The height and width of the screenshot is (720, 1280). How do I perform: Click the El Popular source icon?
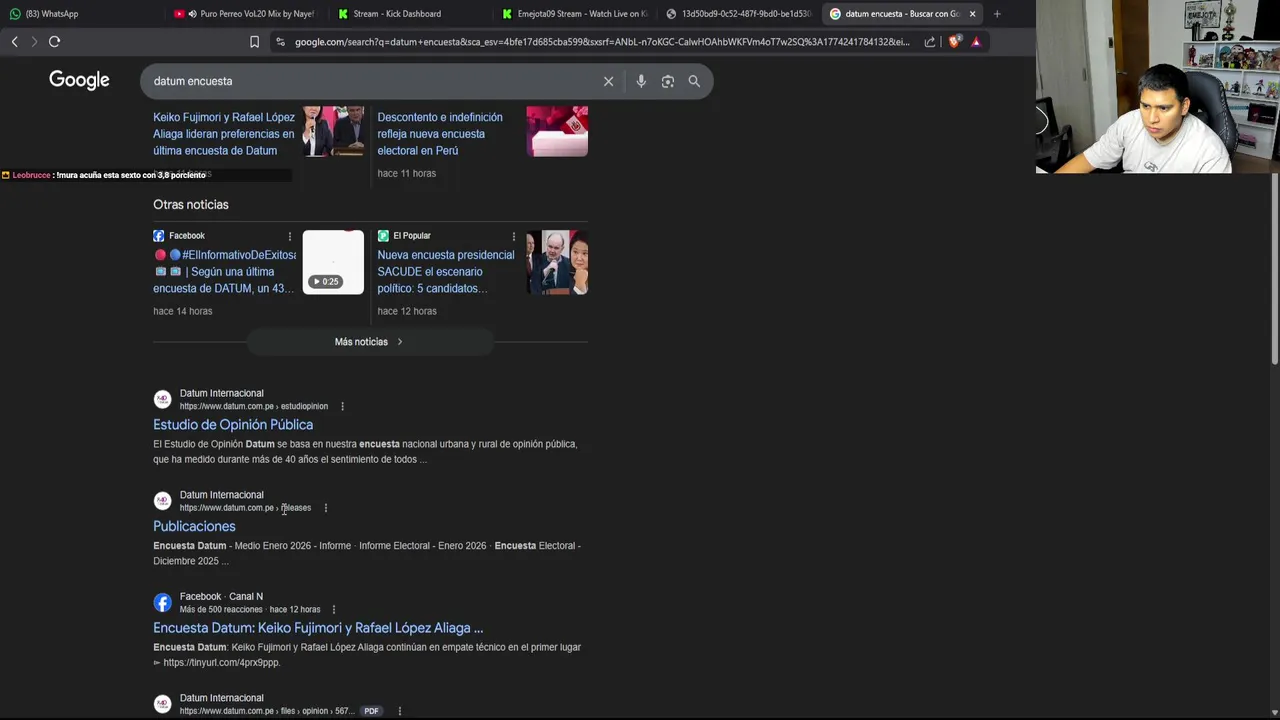[383, 236]
